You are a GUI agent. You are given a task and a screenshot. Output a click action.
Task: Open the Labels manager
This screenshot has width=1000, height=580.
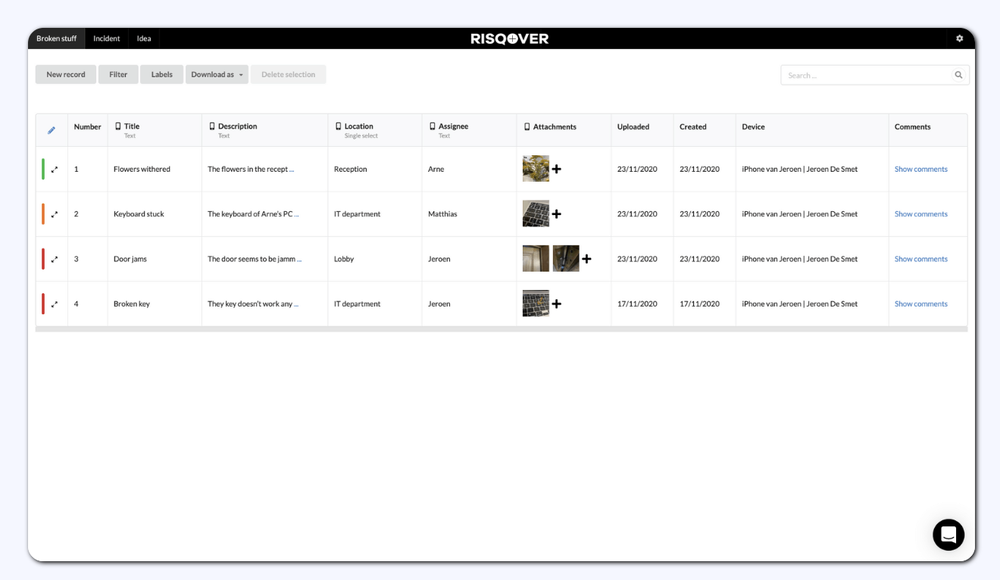click(x=161, y=74)
